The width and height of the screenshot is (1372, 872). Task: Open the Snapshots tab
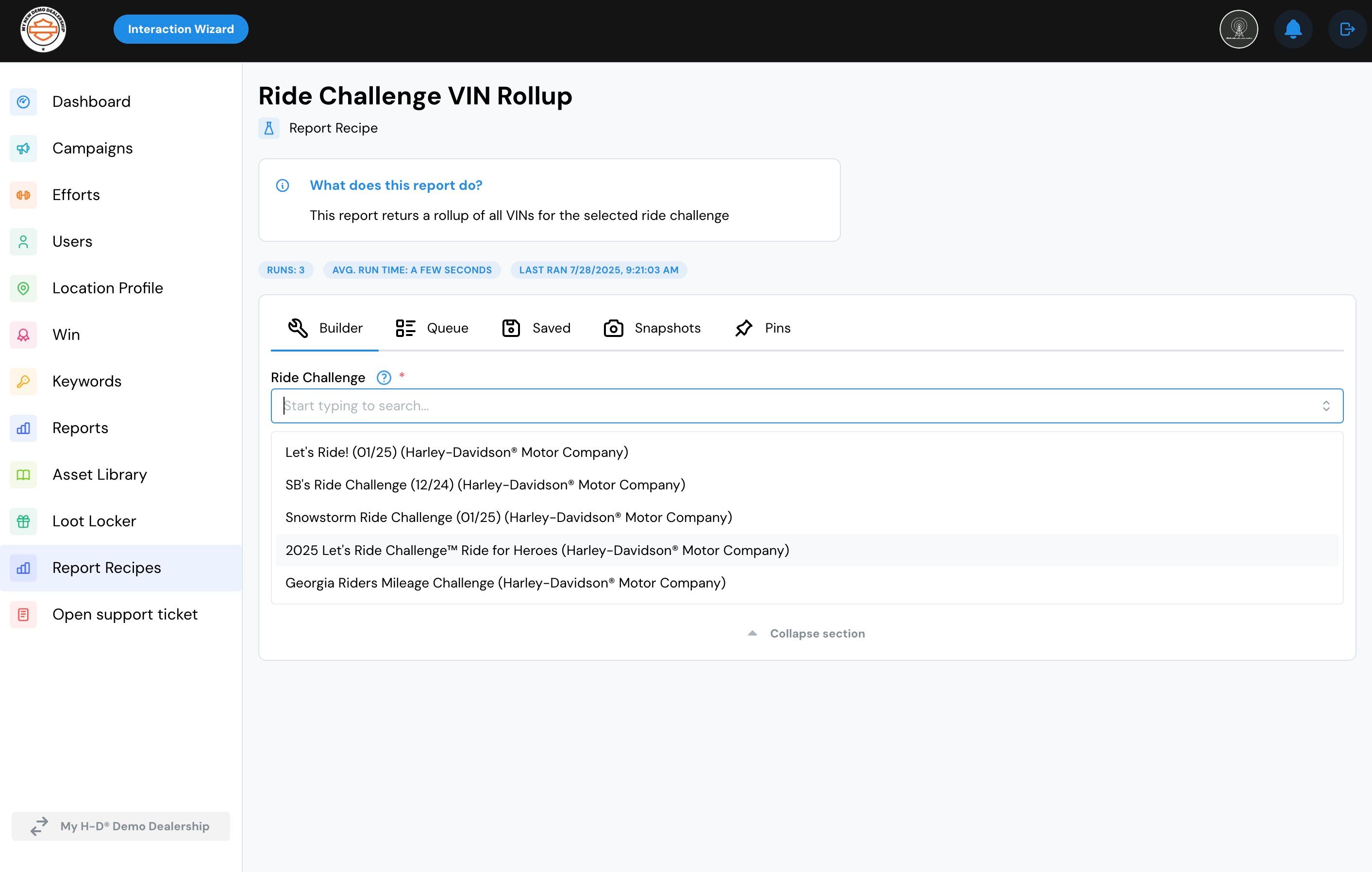coord(653,328)
